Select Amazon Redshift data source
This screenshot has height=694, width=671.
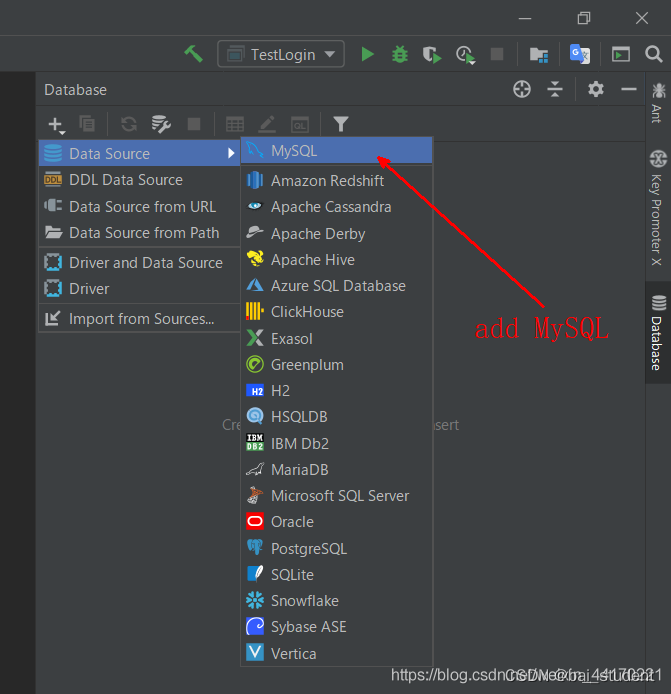point(336,181)
